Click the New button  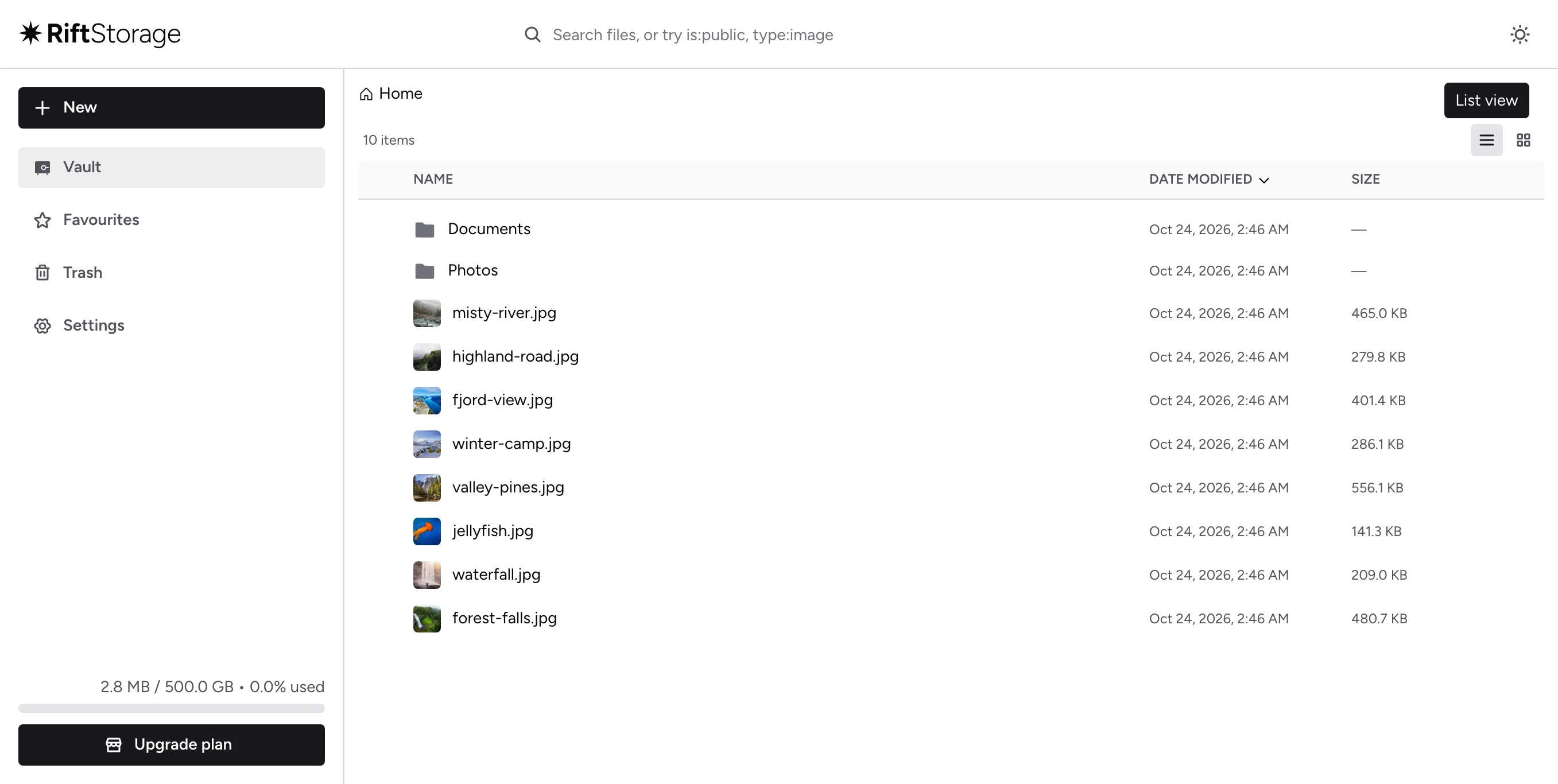click(171, 107)
